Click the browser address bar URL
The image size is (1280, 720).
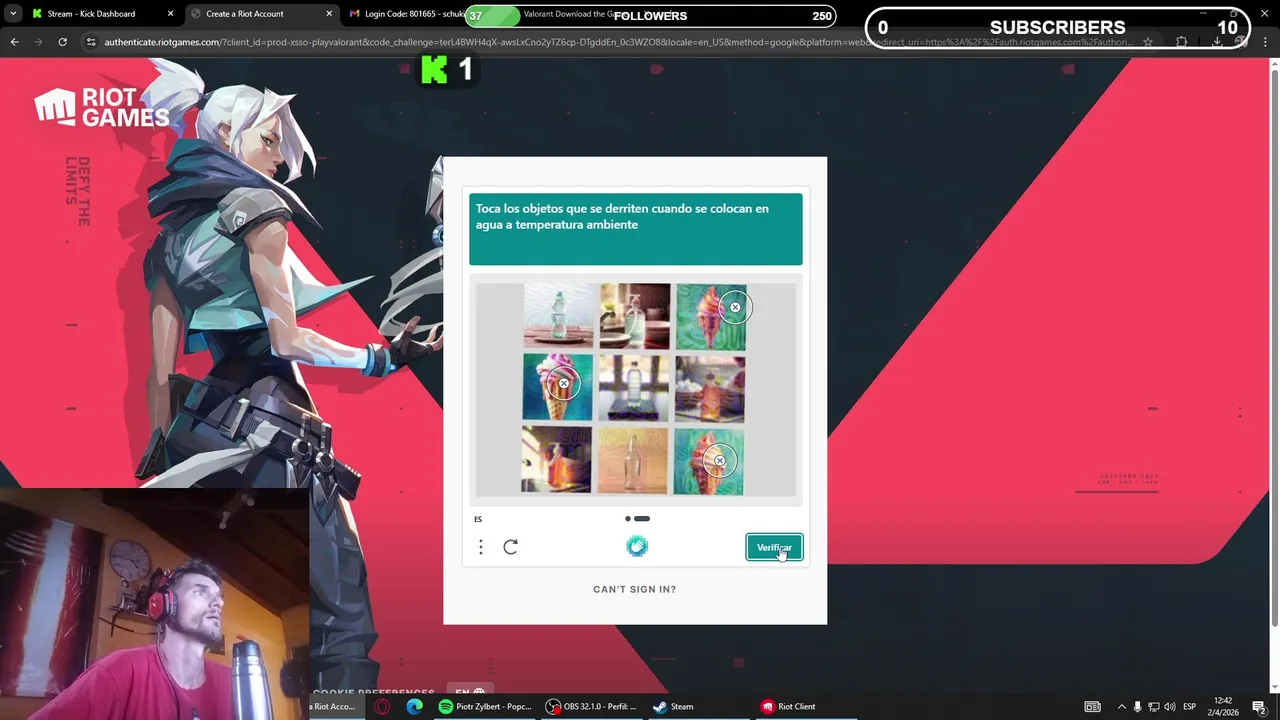(620, 42)
